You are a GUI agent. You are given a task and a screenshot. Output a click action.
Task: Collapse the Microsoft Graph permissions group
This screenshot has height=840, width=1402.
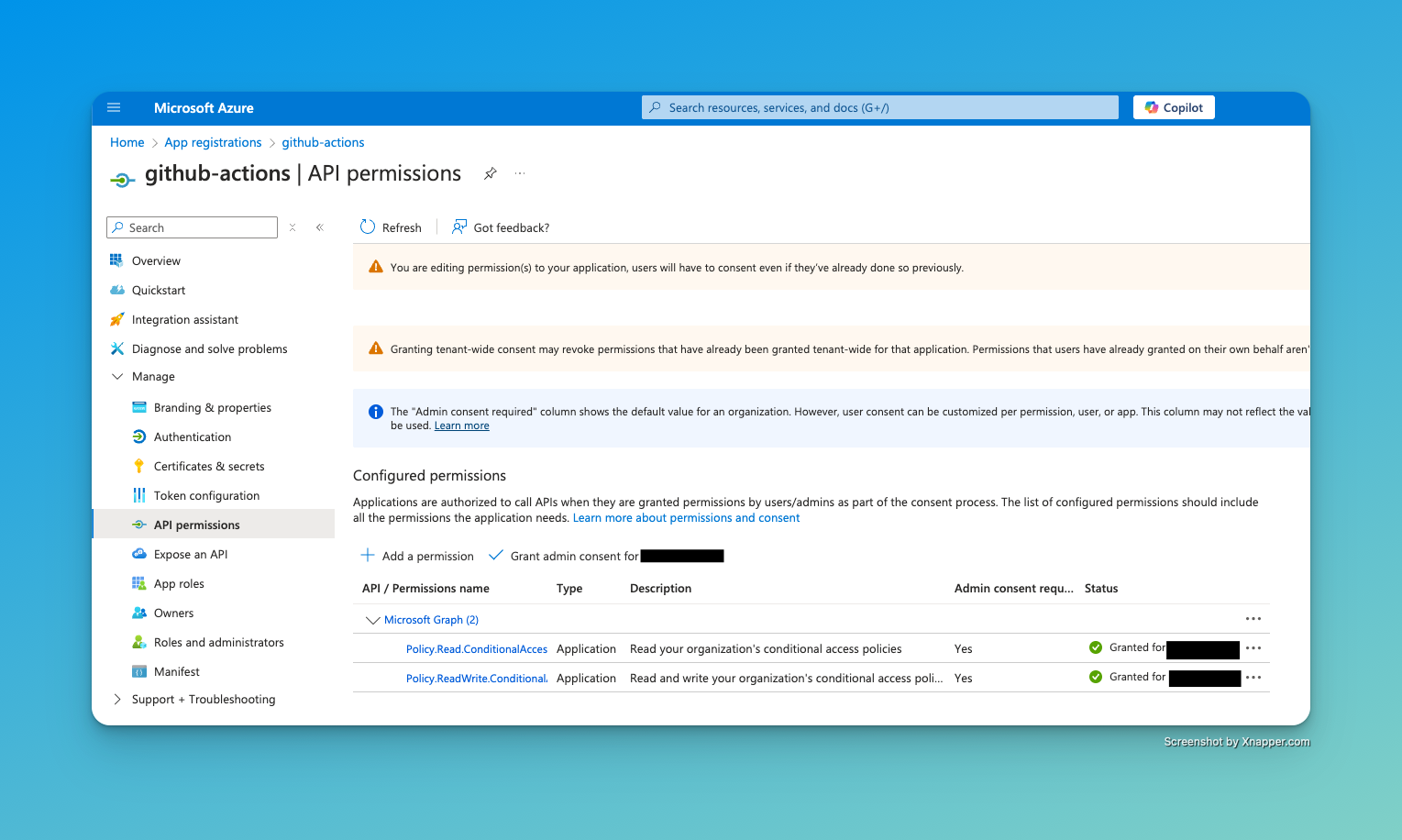coord(372,620)
